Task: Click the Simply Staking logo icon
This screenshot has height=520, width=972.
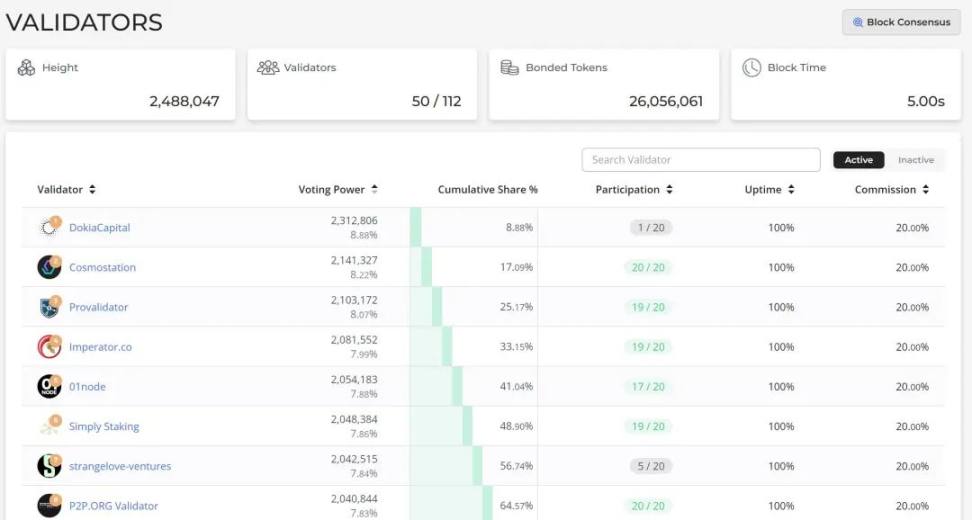Action: pyautogui.click(x=49, y=427)
